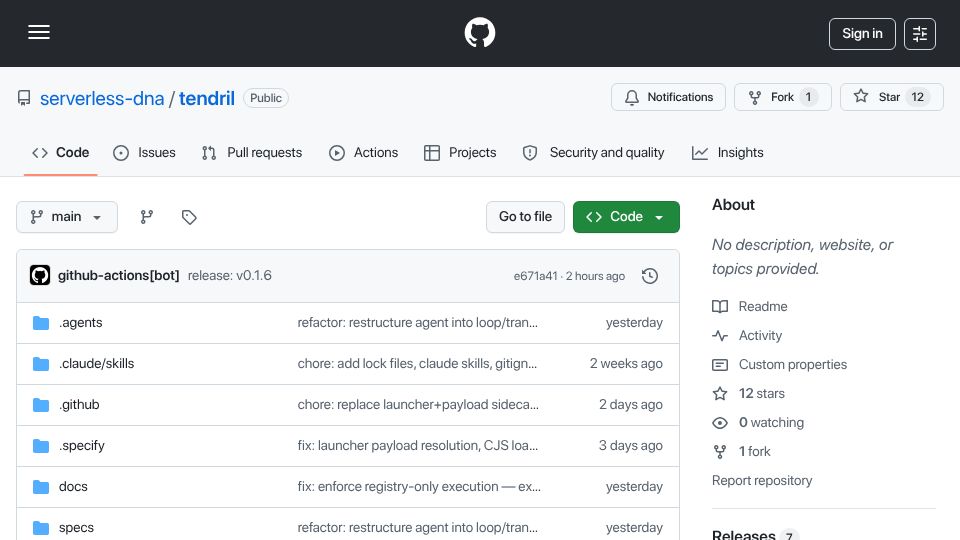Click the github-actions[bot] avatar
960x540 pixels.
40,276
